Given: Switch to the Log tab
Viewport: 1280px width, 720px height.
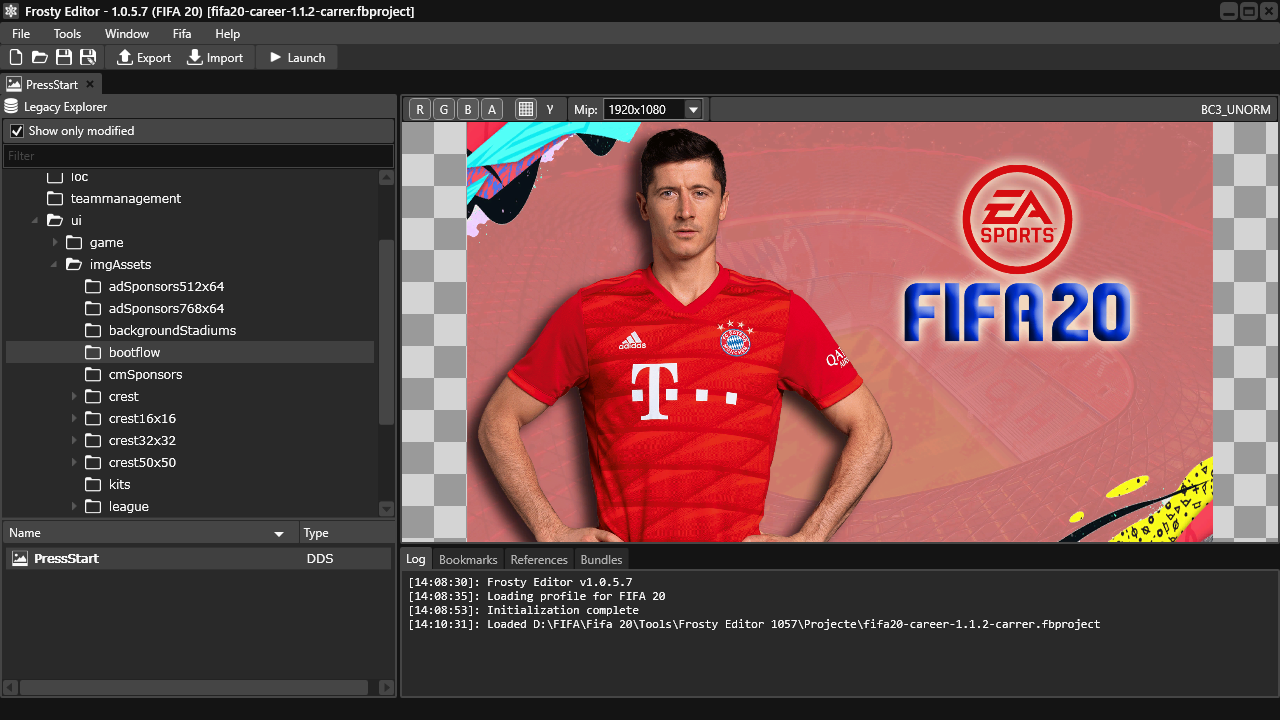Looking at the screenshot, I should pos(415,559).
